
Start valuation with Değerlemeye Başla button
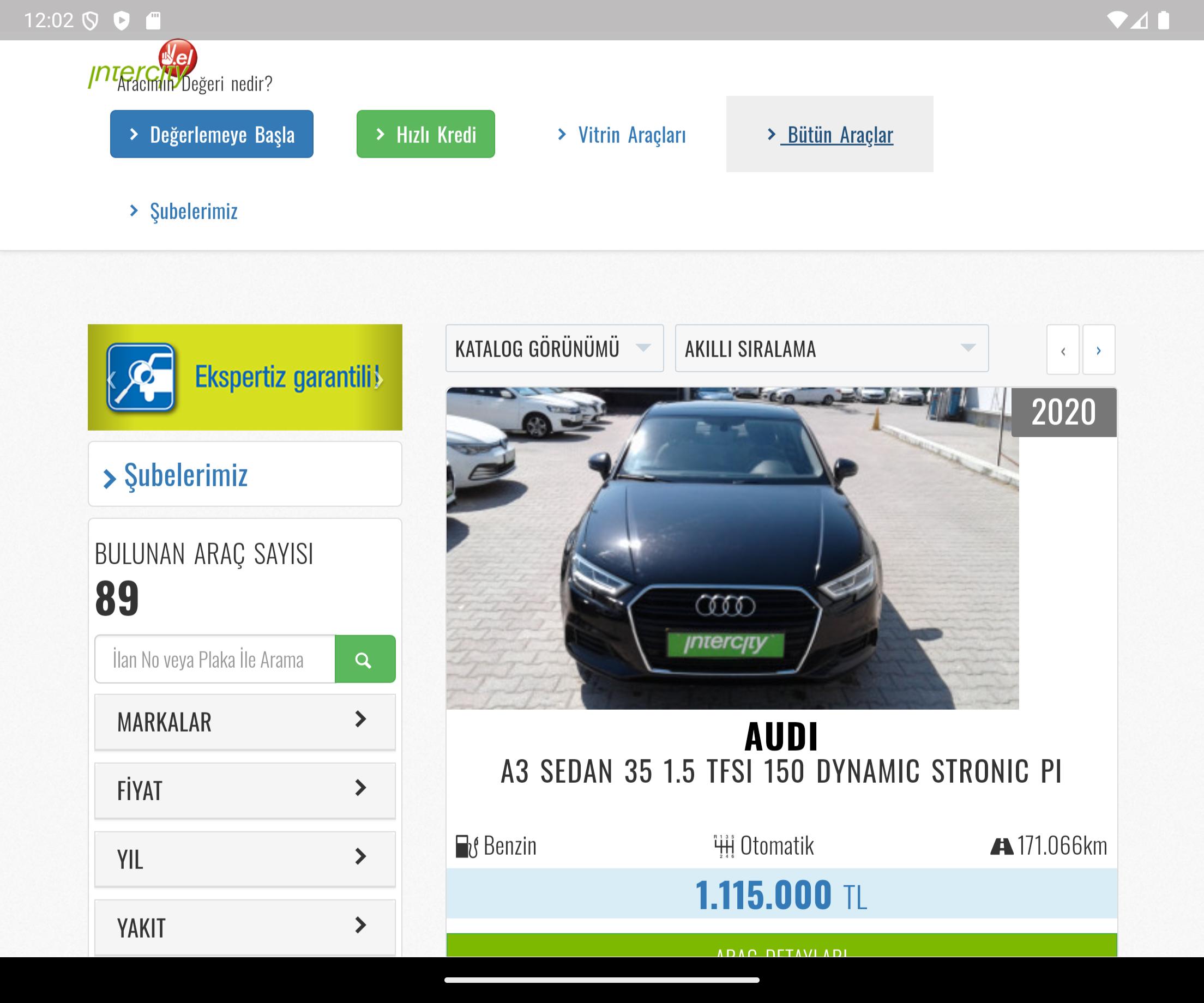212,134
